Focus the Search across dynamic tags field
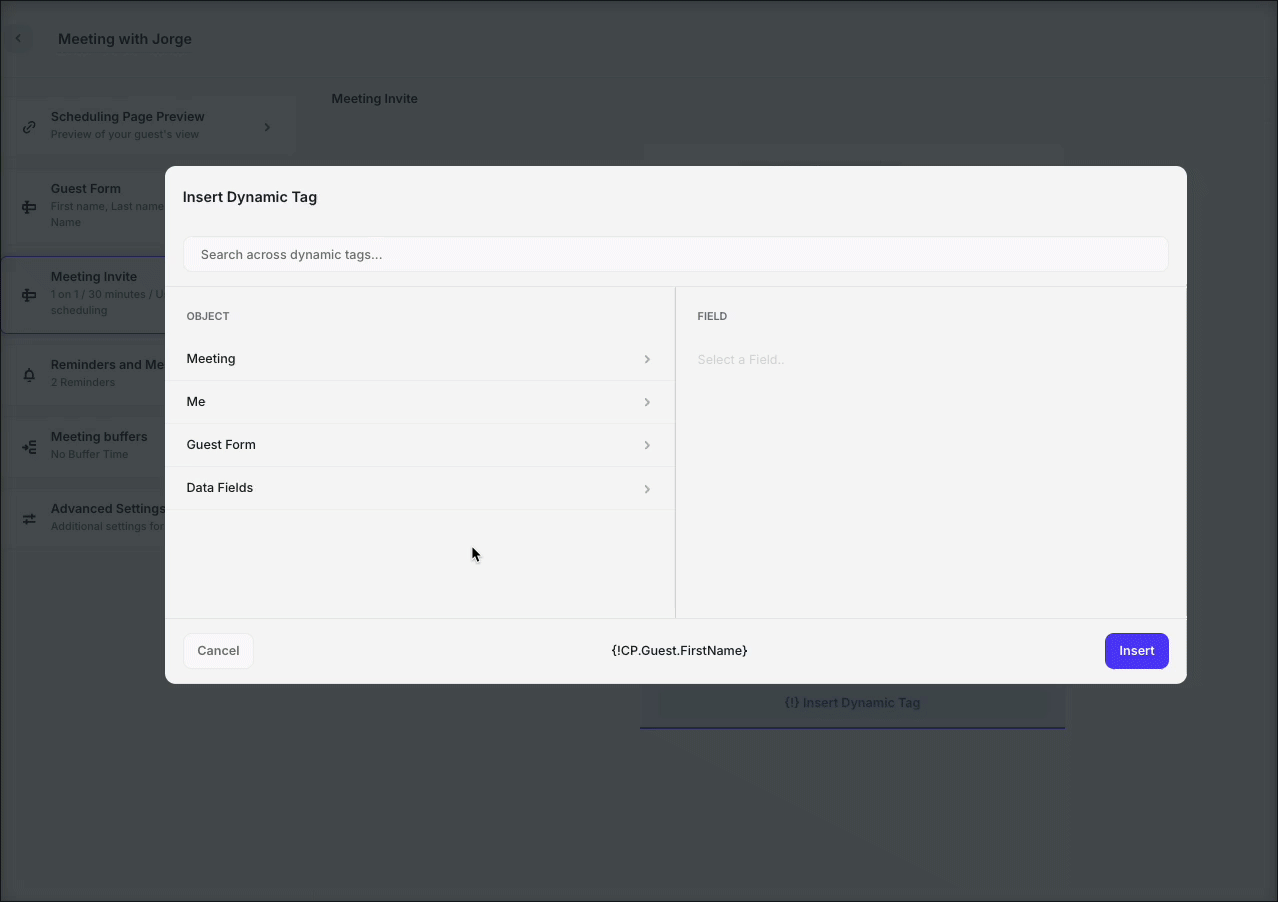 (675, 254)
